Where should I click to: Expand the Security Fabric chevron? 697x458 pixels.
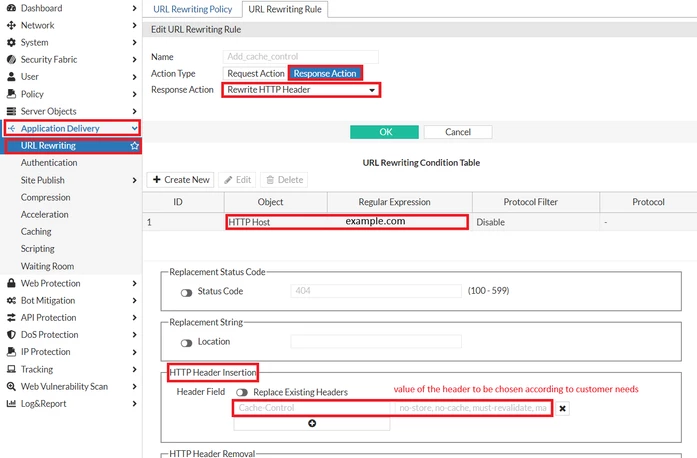pyautogui.click(x=134, y=60)
